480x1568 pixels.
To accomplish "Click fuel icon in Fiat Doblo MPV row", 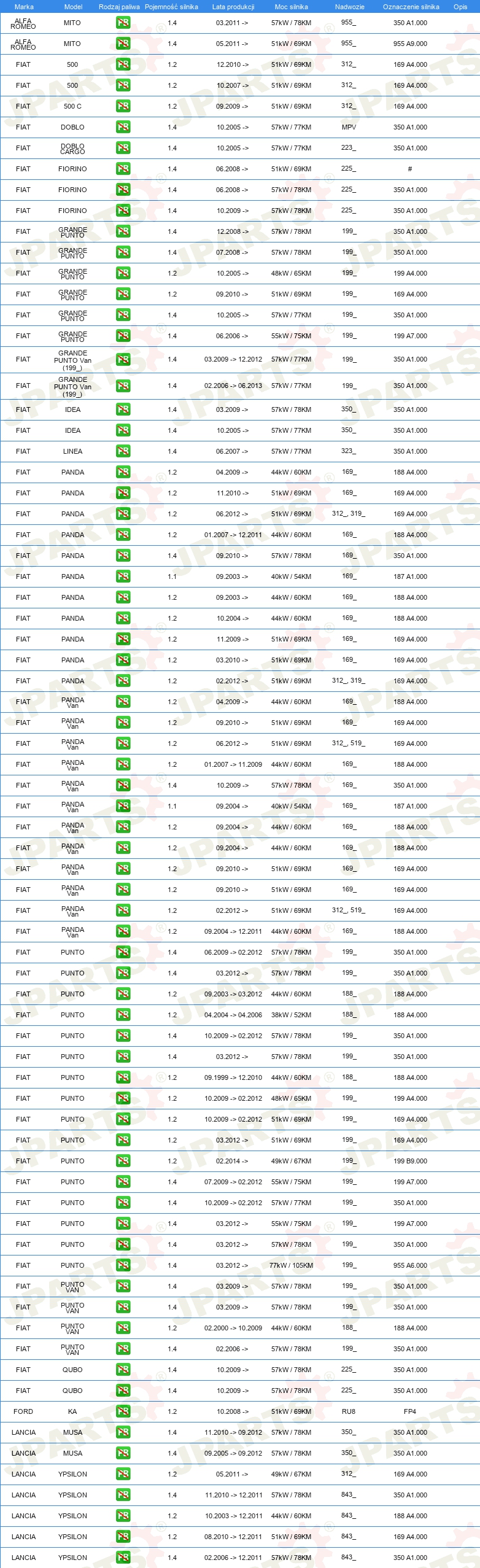I will click(x=123, y=127).
